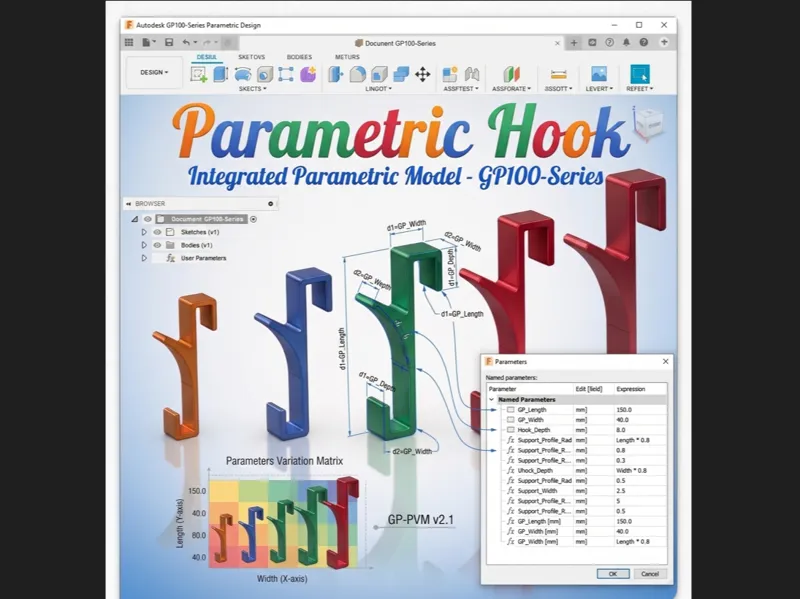Expand the Bodies (v1) tree node
Screen dimensions: 800x599
(144, 245)
